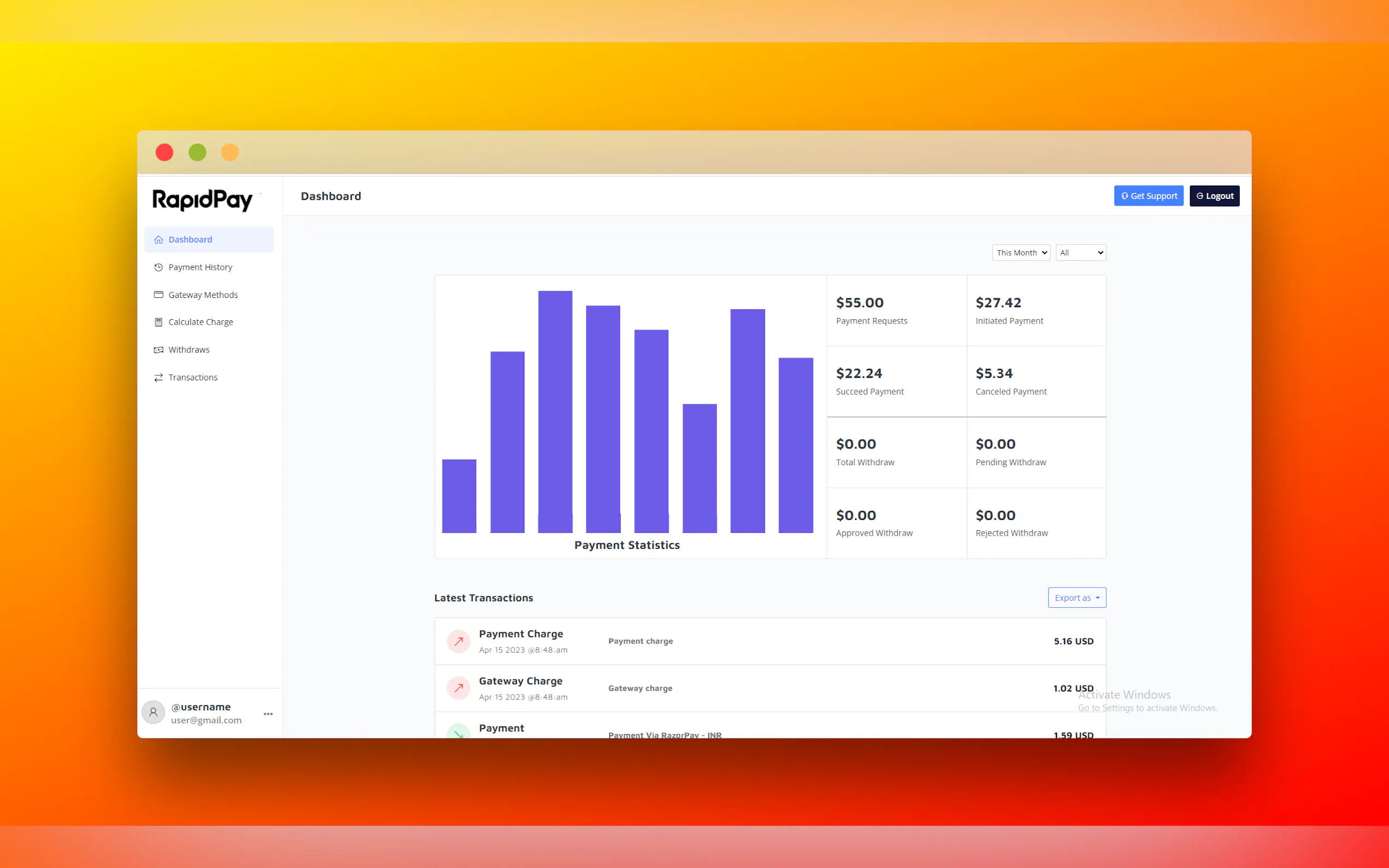Image resolution: width=1389 pixels, height=868 pixels.
Task: Click the Gateway Methods card icon
Action: [159, 295]
